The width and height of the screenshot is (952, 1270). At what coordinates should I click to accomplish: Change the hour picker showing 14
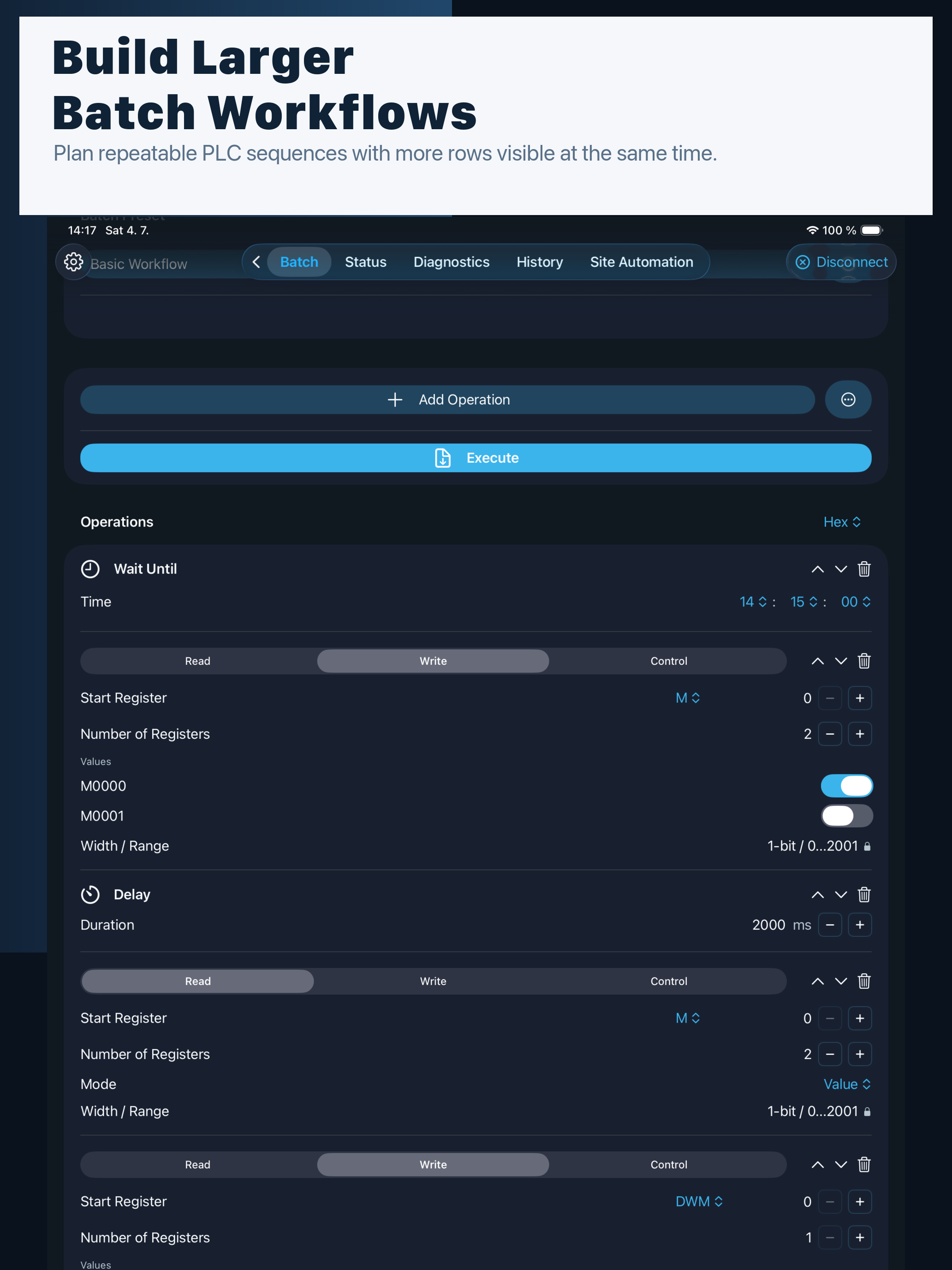pos(753,602)
